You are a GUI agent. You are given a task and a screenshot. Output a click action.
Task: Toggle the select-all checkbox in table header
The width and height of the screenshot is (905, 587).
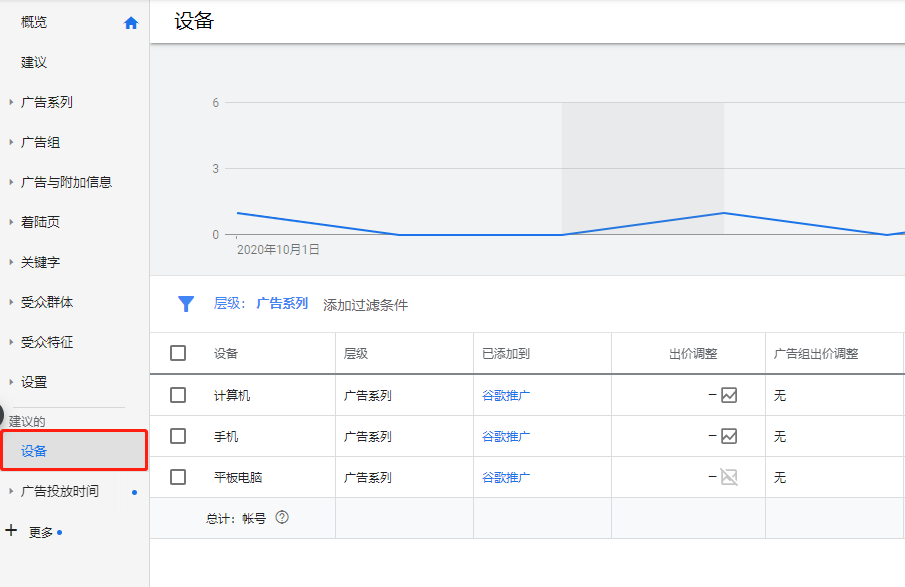(178, 353)
